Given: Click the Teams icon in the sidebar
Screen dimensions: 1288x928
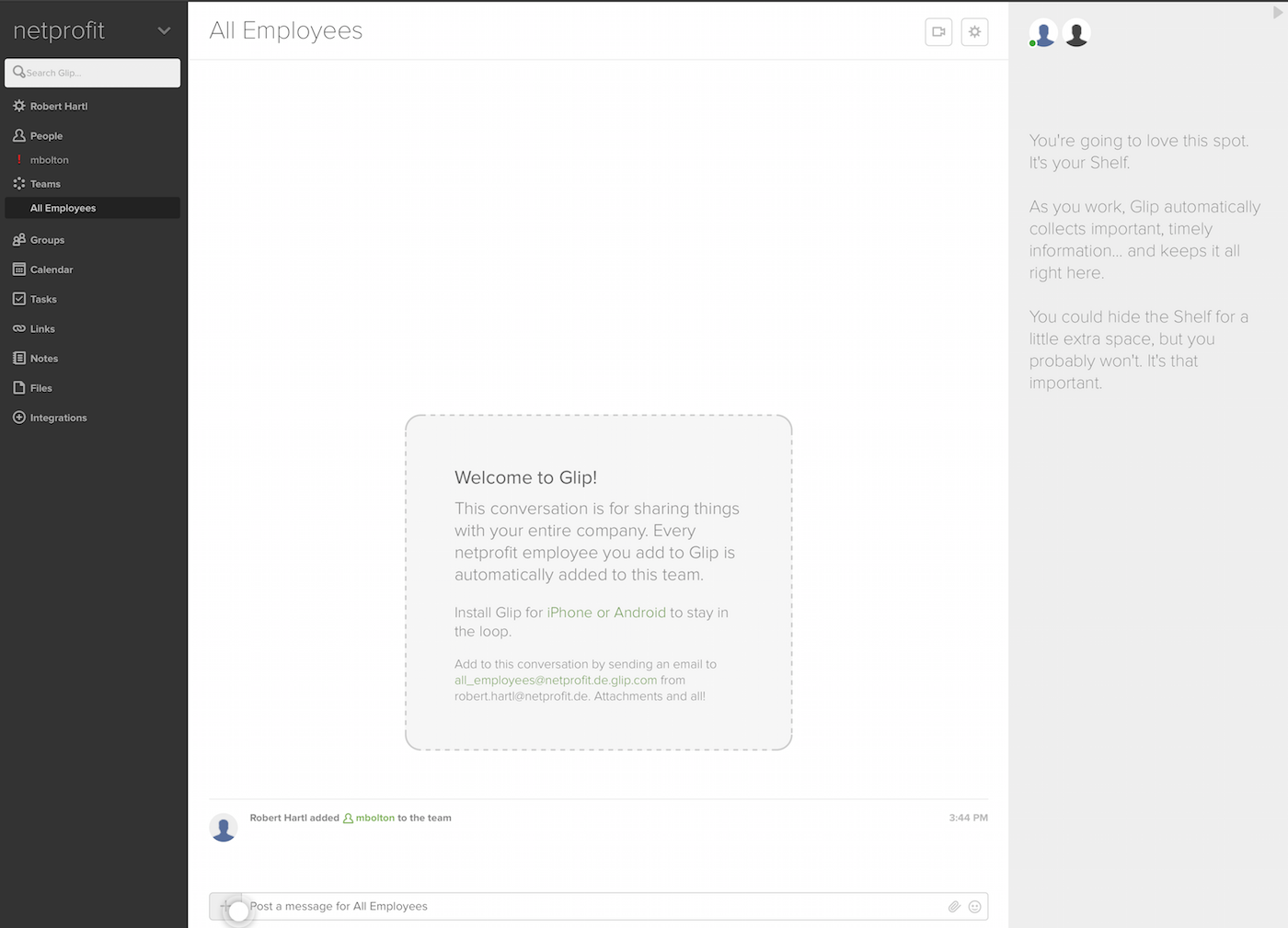Looking at the screenshot, I should point(18,183).
